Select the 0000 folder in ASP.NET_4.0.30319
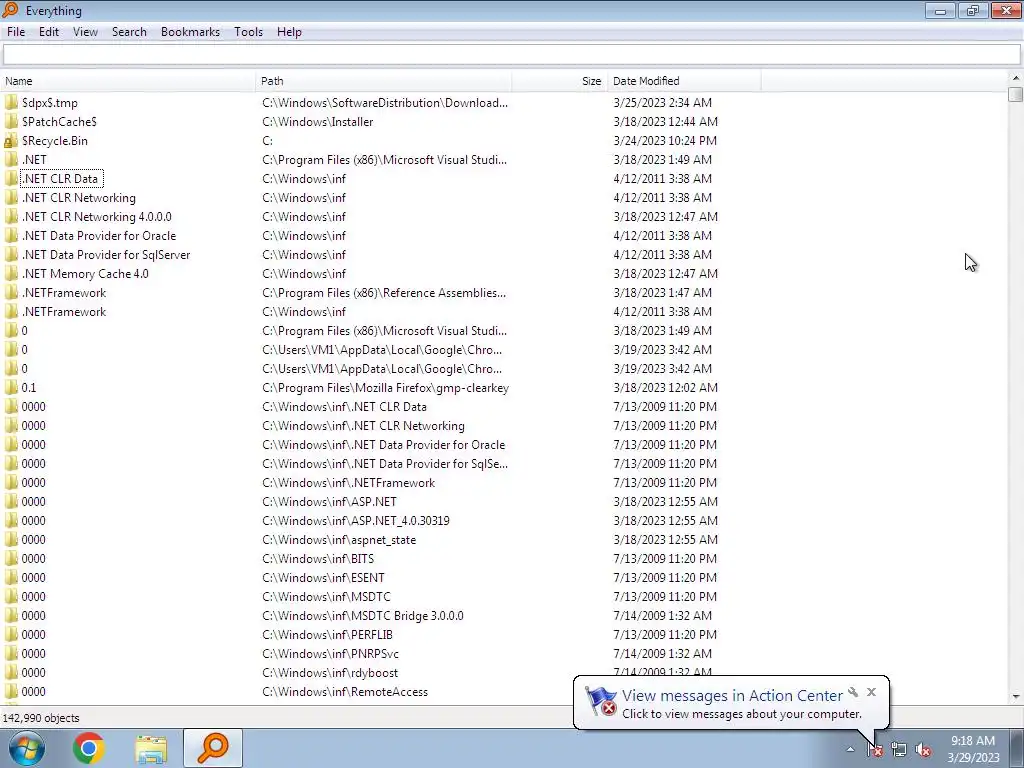This screenshot has height=768, width=1024. [33, 520]
